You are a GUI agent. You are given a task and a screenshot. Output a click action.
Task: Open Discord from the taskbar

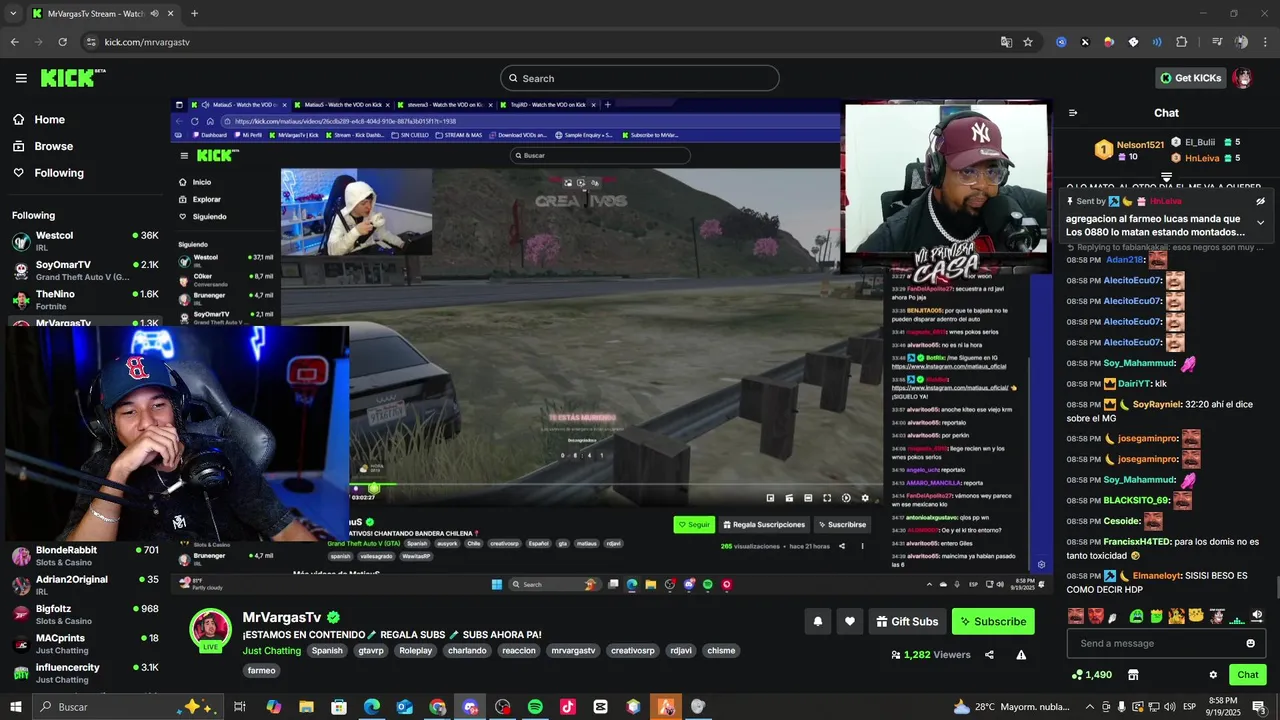[x=470, y=707]
